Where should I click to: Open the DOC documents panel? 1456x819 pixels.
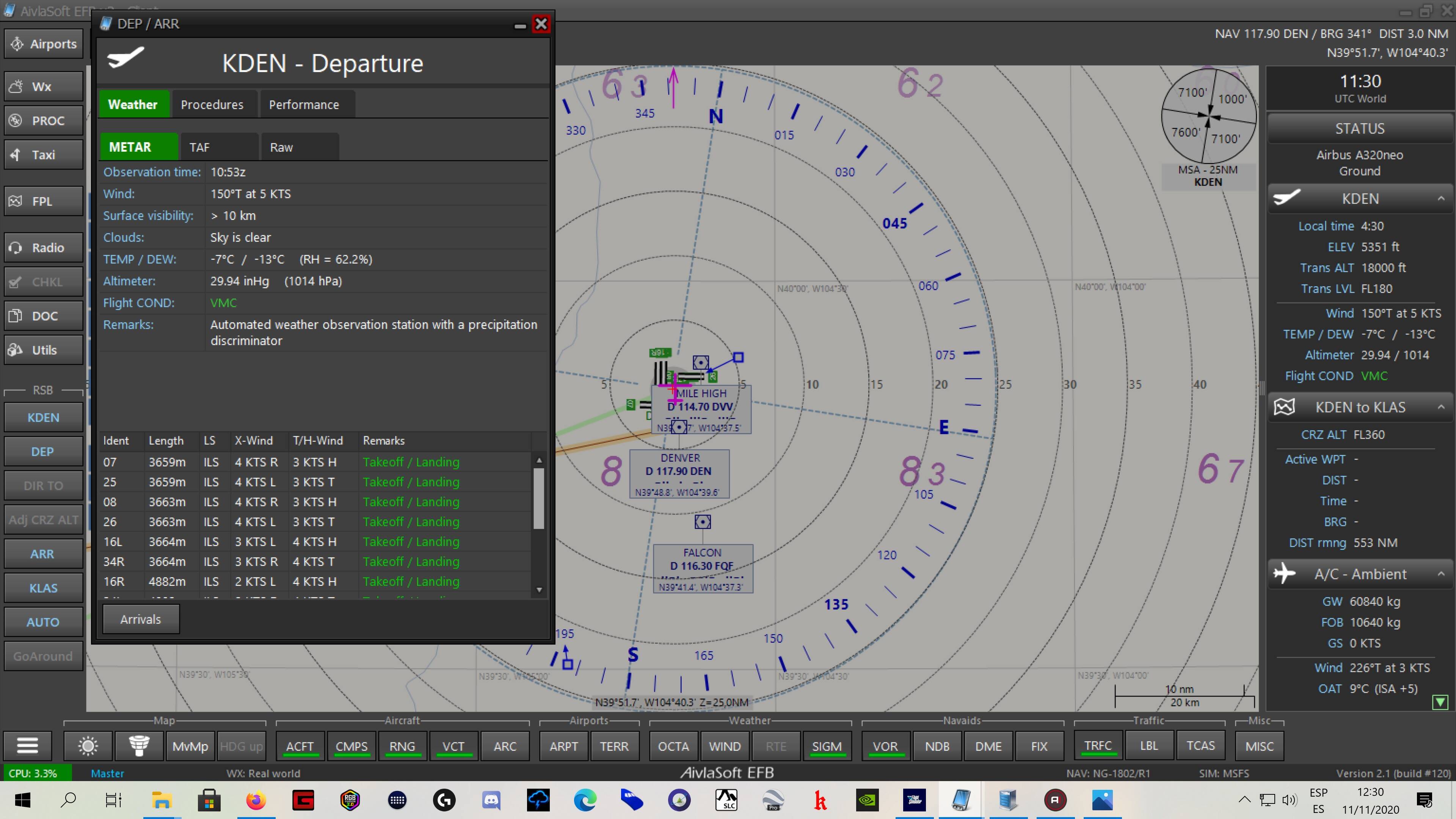pyautogui.click(x=44, y=316)
